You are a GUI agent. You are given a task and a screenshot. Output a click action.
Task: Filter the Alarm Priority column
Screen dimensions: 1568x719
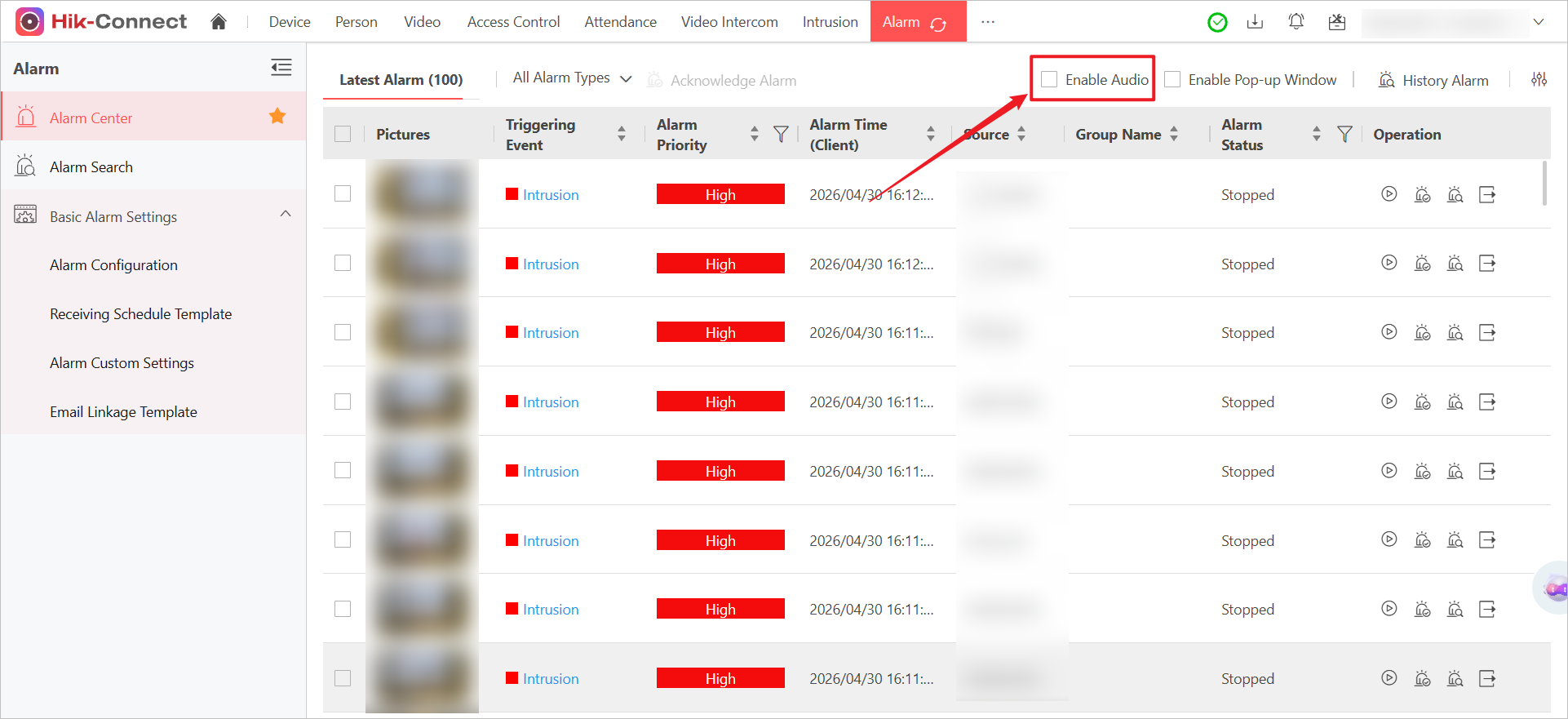tap(781, 135)
